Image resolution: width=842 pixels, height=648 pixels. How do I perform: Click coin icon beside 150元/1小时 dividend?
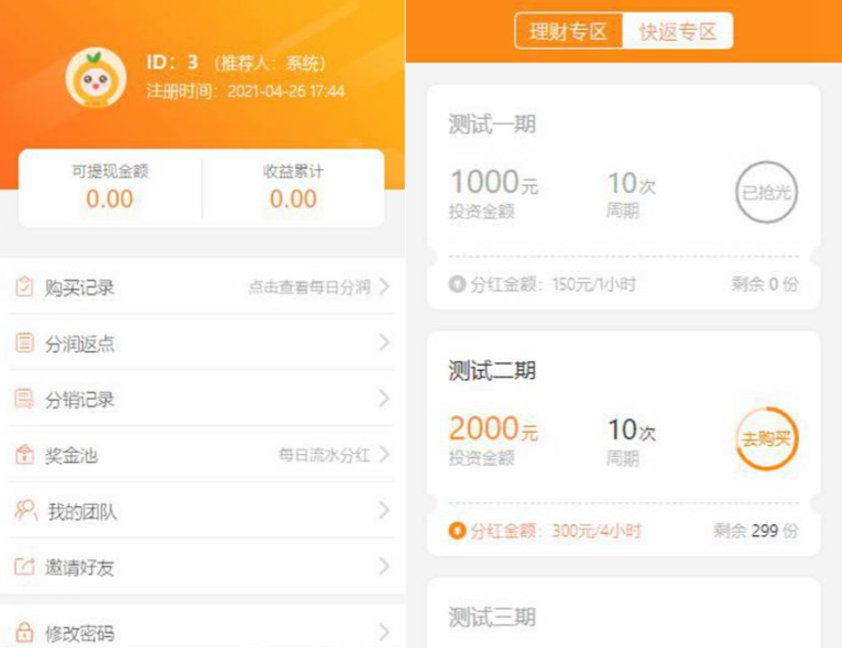457,283
